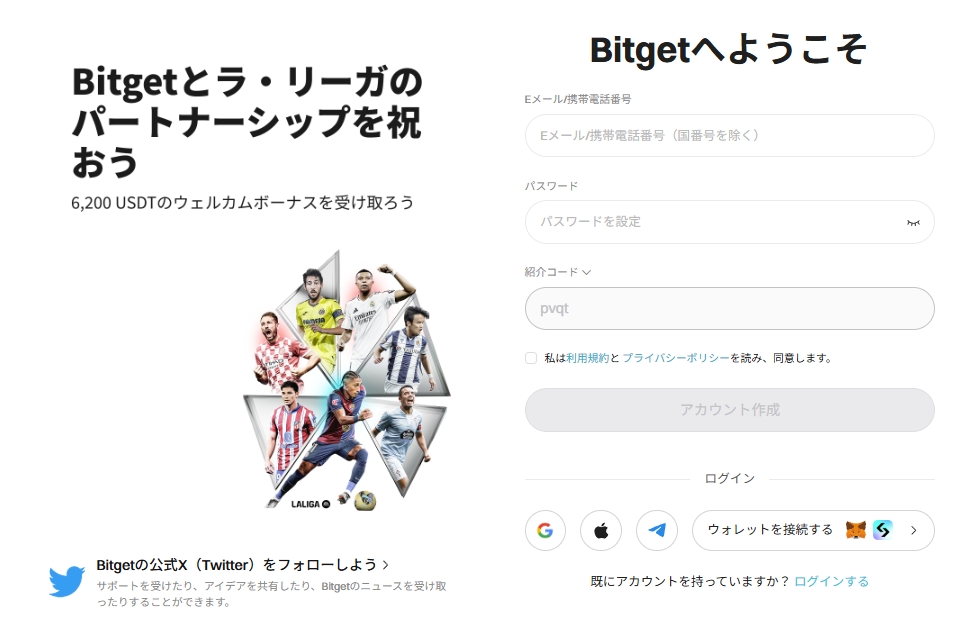This screenshot has height=642, width=976.
Task: Check the terms and privacy agreement checkbox
Action: click(x=531, y=357)
